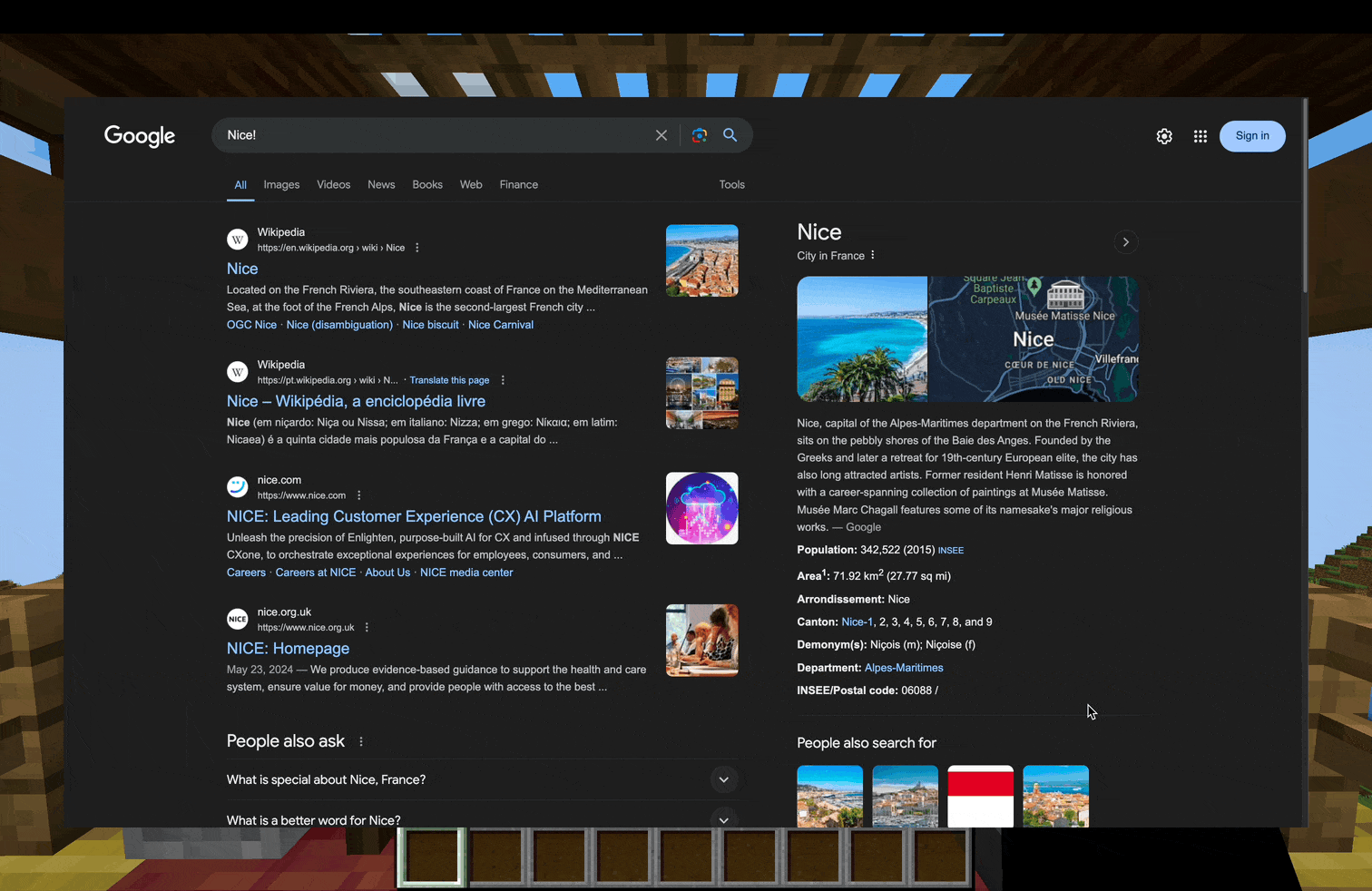Expand 'What is special about Nice, France?'
The width and height of the screenshot is (1372, 891).
(723, 779)
